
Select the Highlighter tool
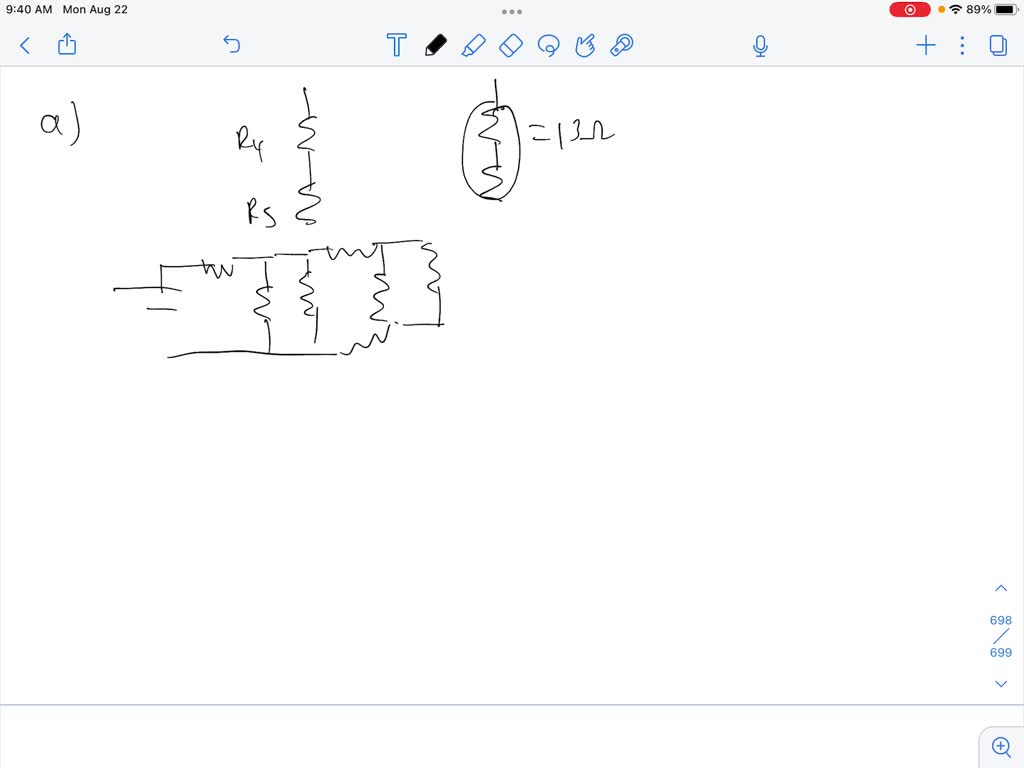pos(475,45)
